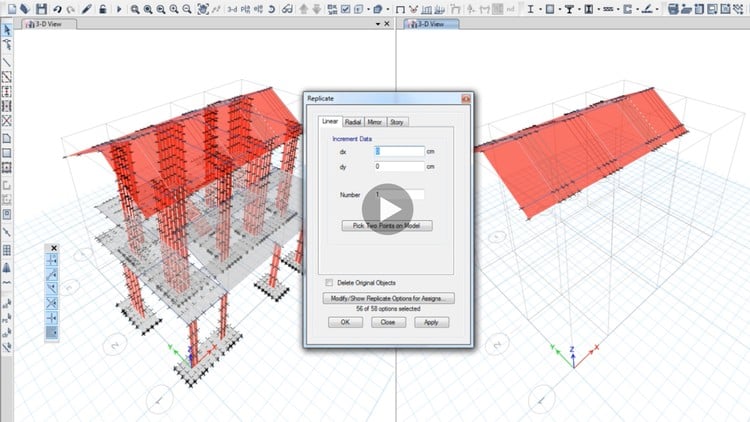
Task: Click the Save floppy disk icon
Action: click(42, 9)
